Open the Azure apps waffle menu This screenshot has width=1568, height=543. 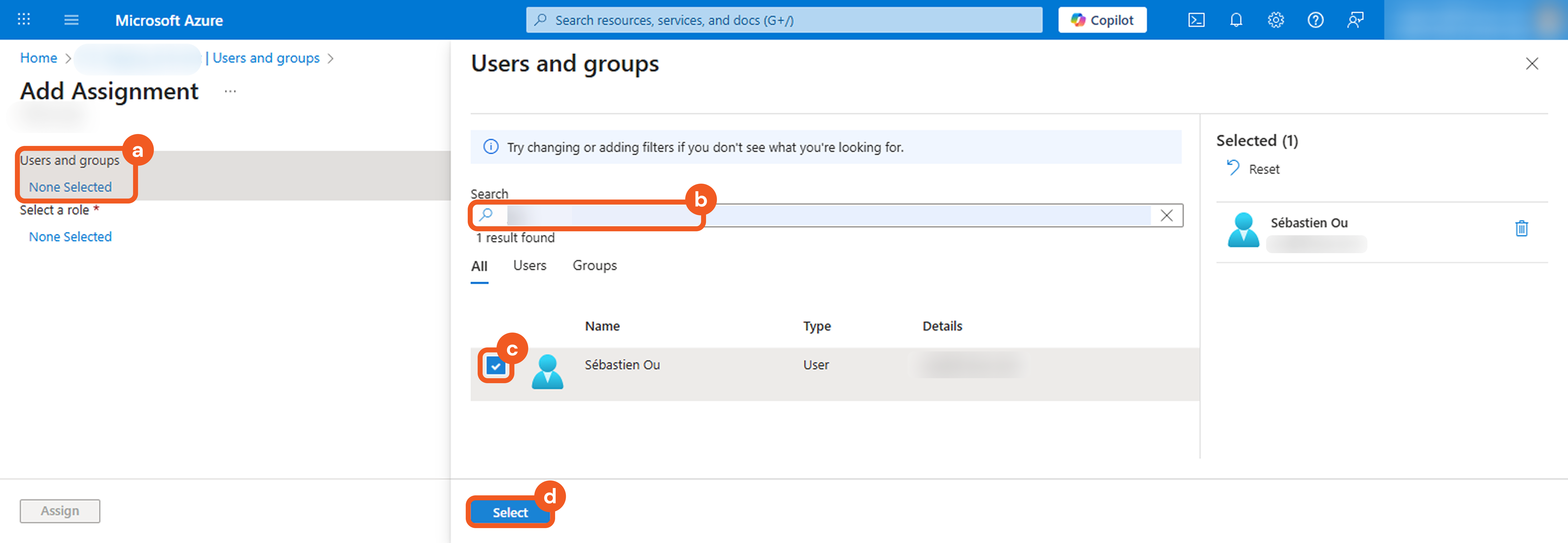(24, 19)
